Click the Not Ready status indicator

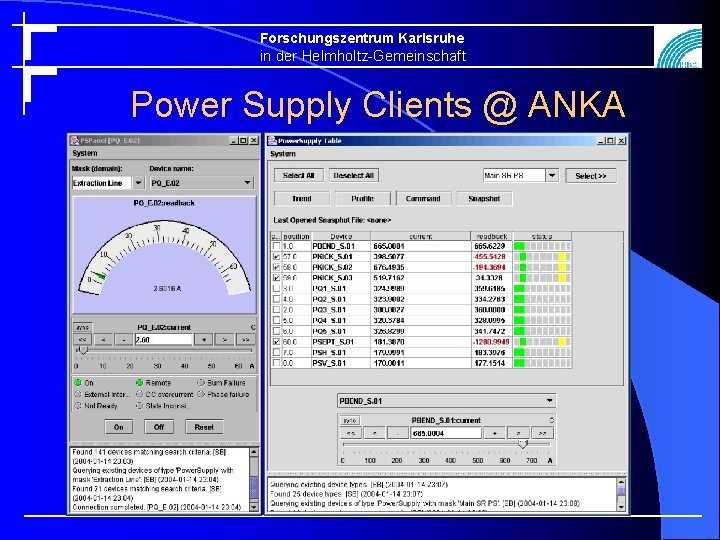[78, 406]
